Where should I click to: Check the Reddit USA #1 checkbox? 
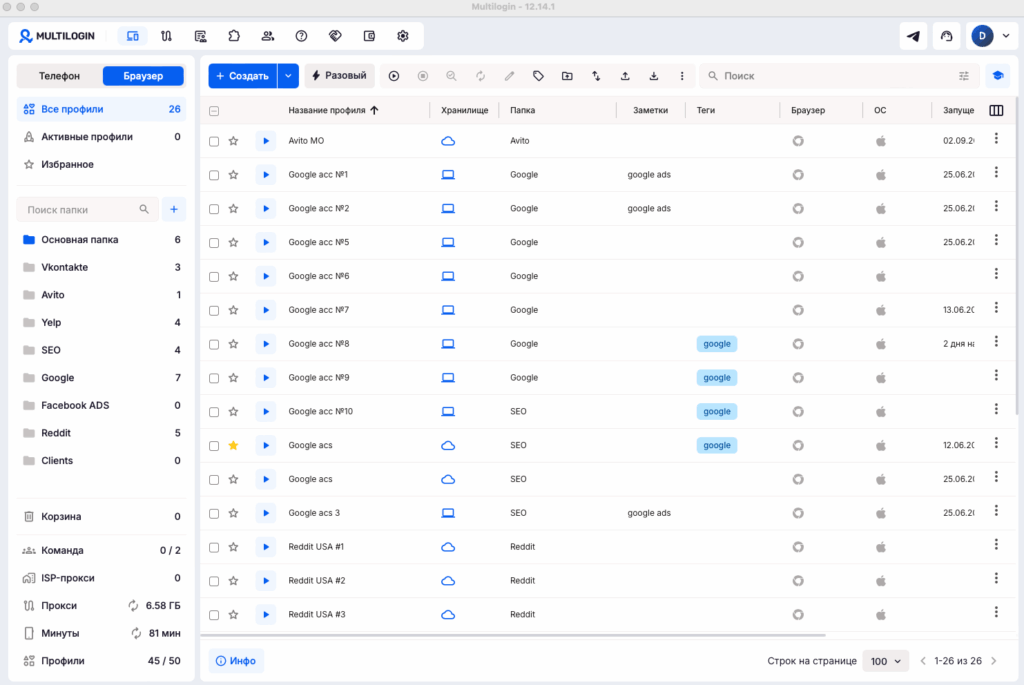coord(214,547)
